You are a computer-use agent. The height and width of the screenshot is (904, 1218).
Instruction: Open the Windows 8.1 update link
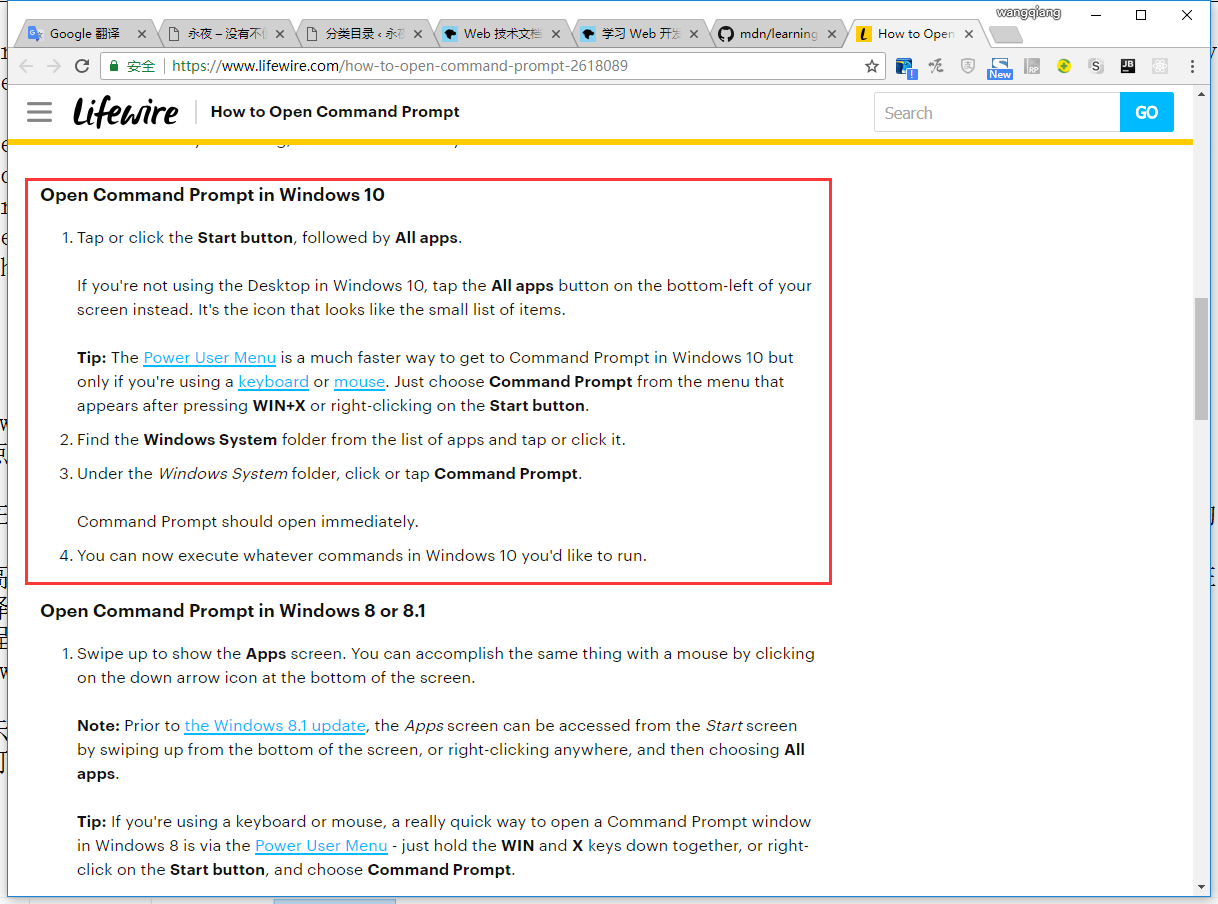[x=275, y=726]
